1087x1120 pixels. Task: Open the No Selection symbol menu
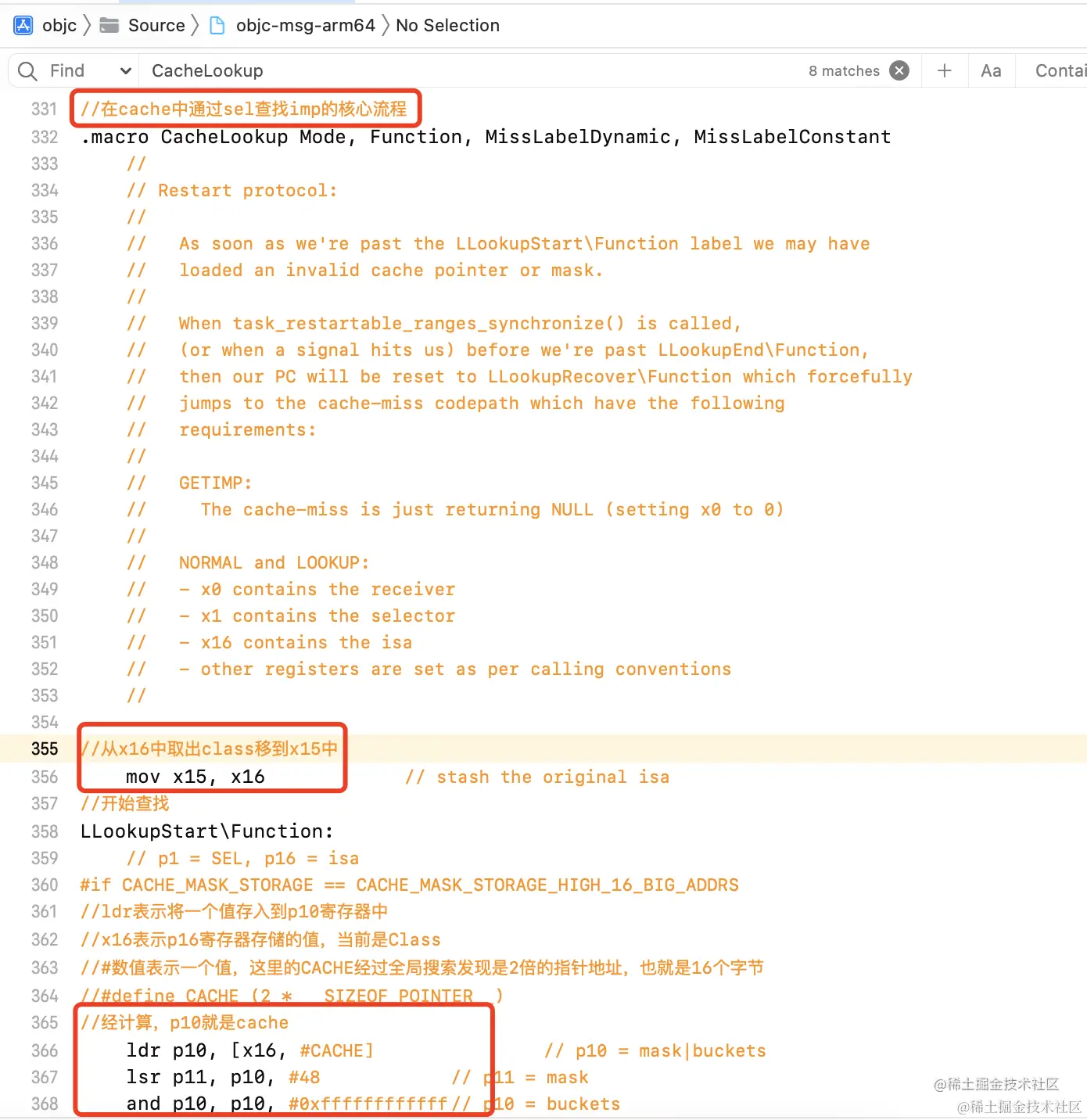tap(447, 25)
